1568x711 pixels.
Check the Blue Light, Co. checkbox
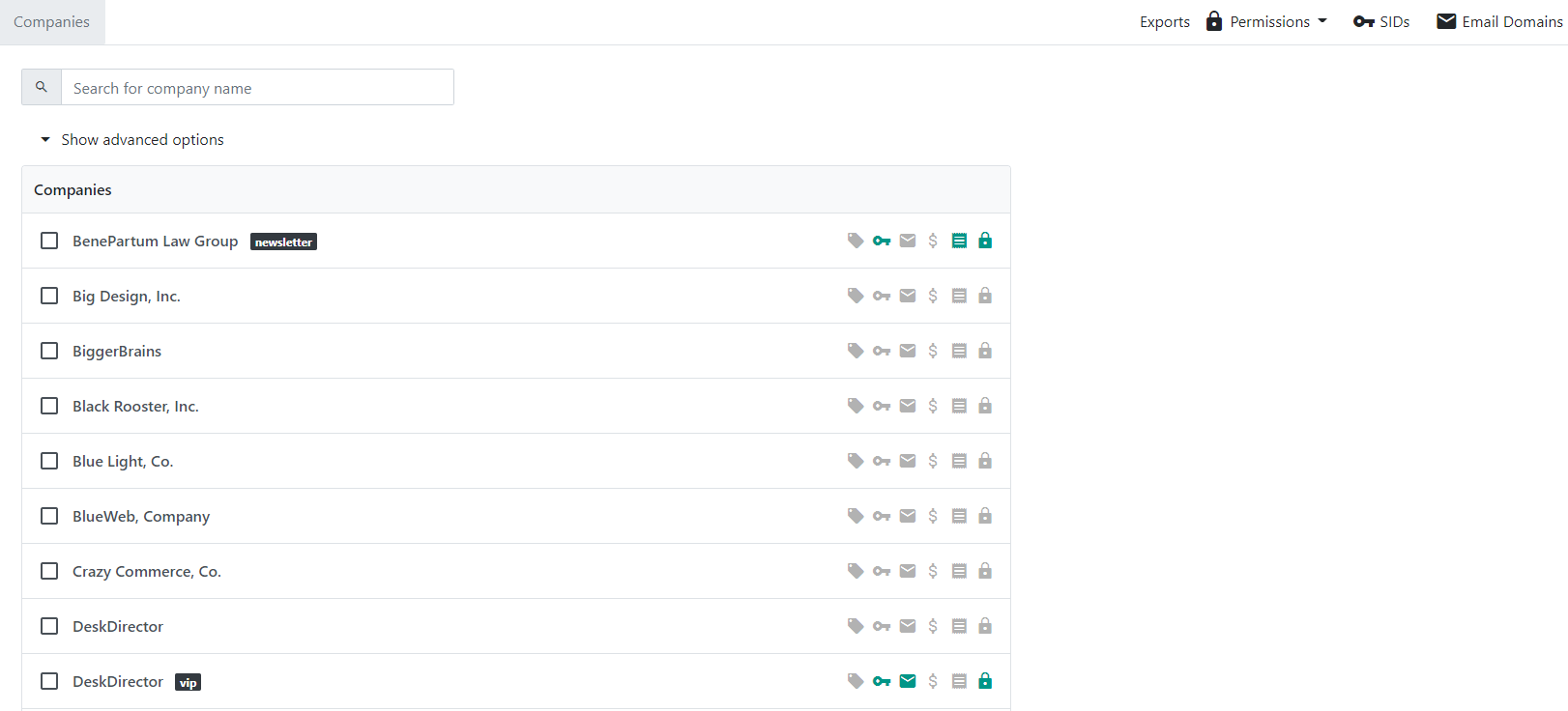49,461
